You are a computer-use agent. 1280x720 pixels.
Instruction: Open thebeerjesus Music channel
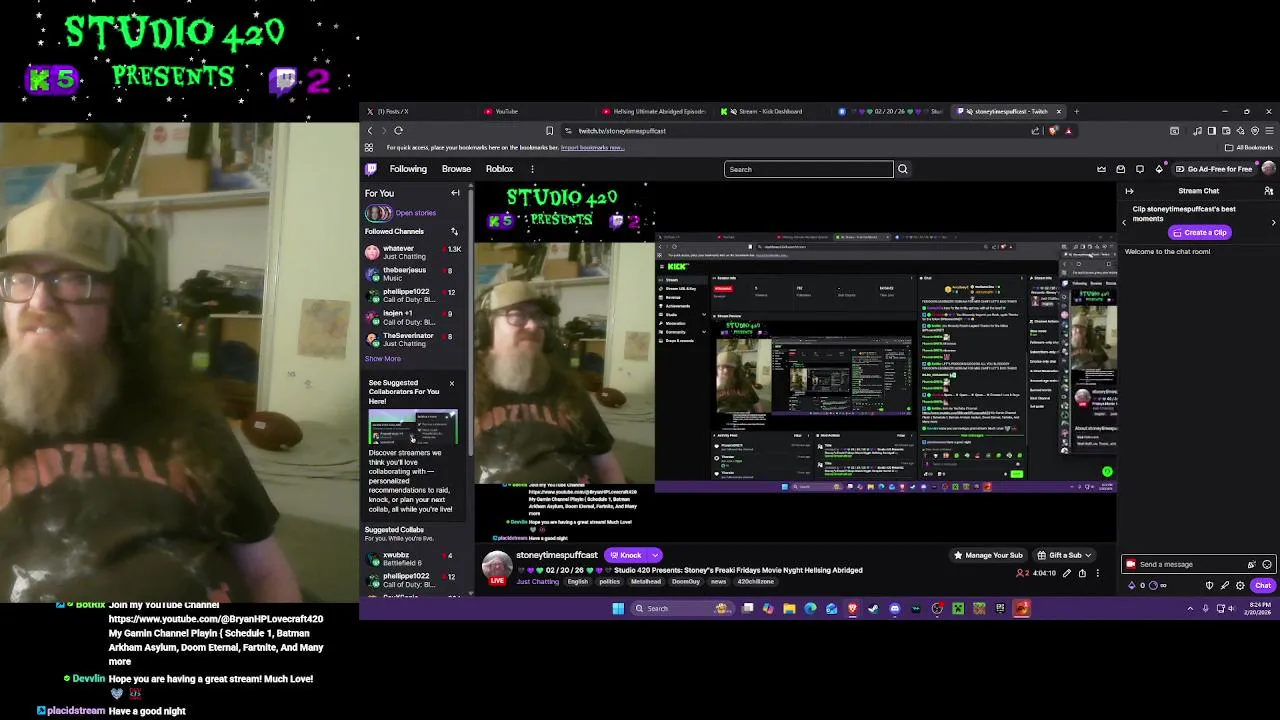[x=412, y=274]
